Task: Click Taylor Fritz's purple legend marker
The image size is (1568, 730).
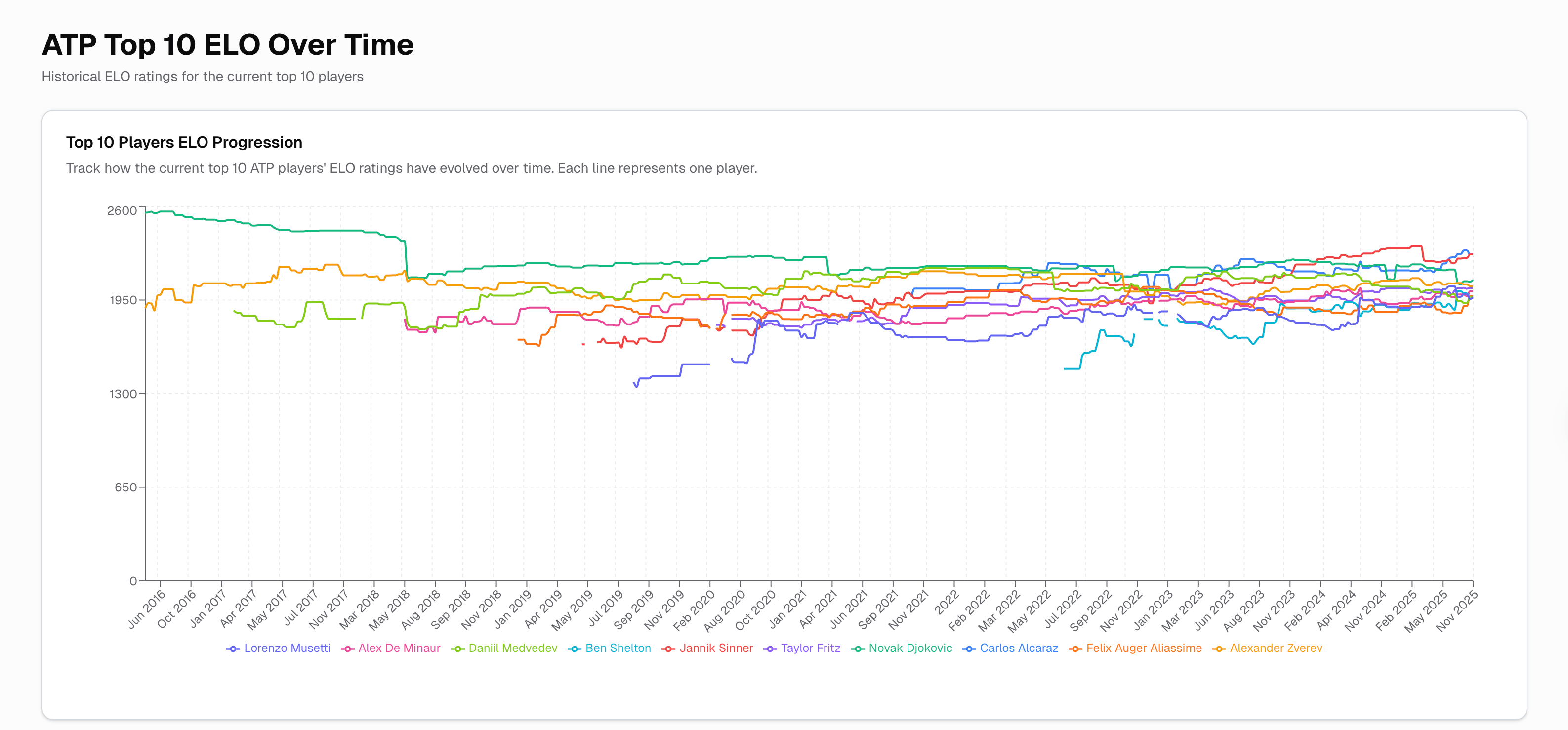Action: point(770,649)
